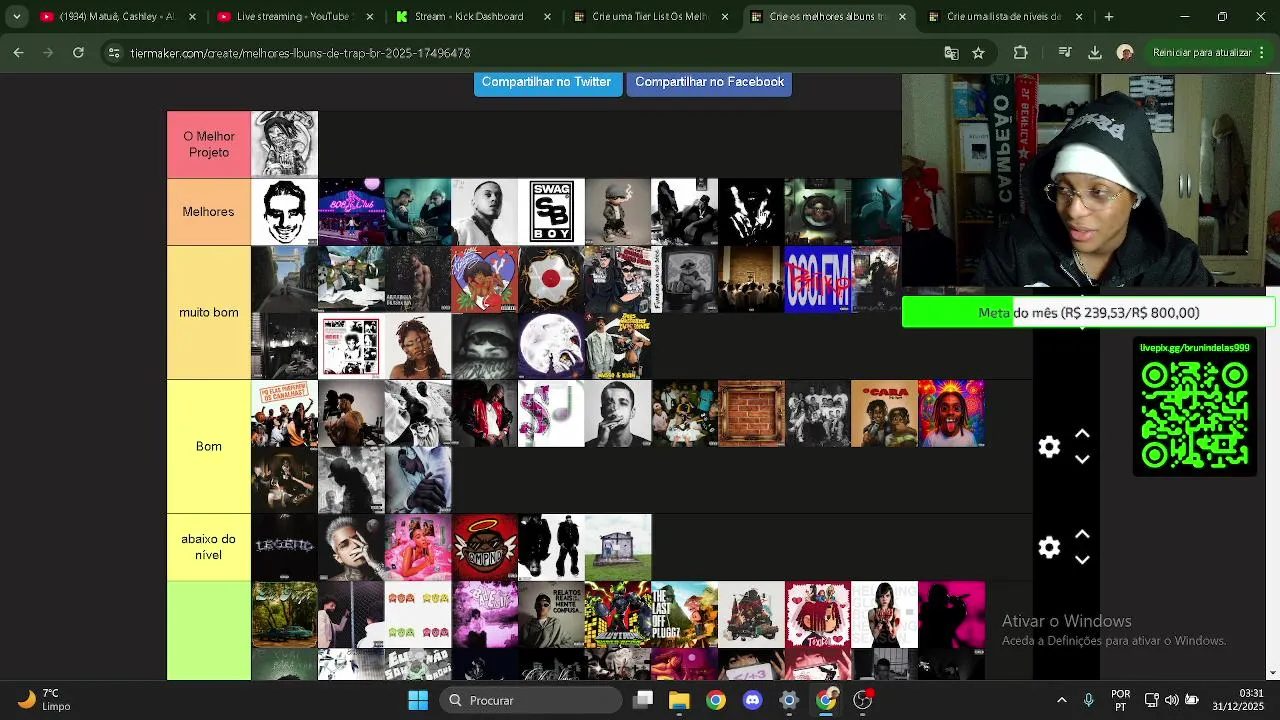Select the SWAG BOY album cover

[x=551, y=212]
